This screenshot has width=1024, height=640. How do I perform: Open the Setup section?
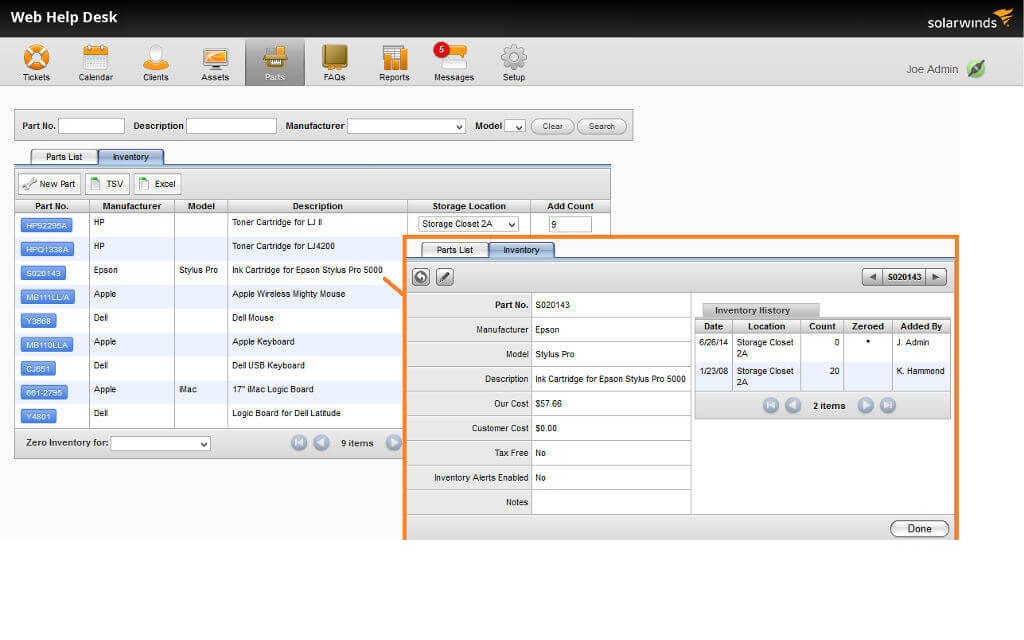pyautogui.click(x=513, y=62)
